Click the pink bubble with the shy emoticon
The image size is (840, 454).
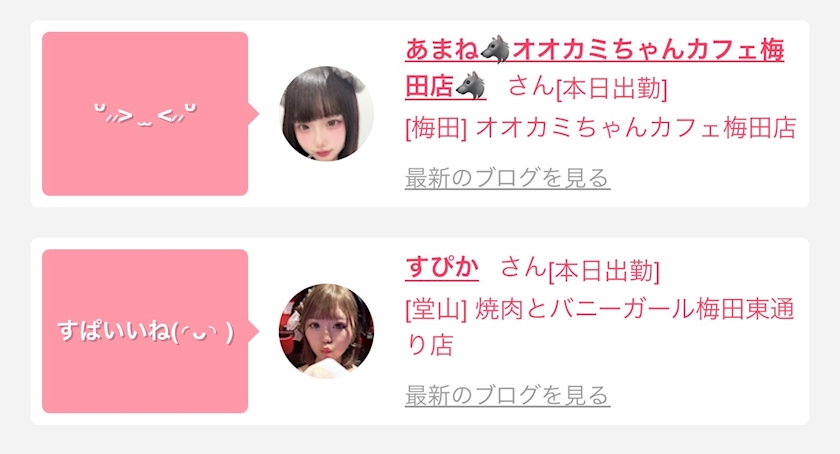[x=145, y=114]
